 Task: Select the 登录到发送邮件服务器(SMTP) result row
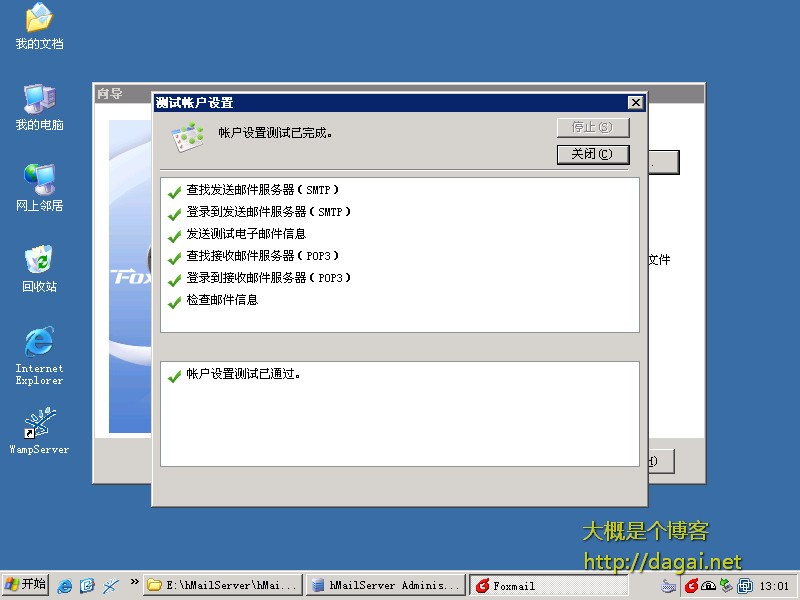[x=268, y=212]
